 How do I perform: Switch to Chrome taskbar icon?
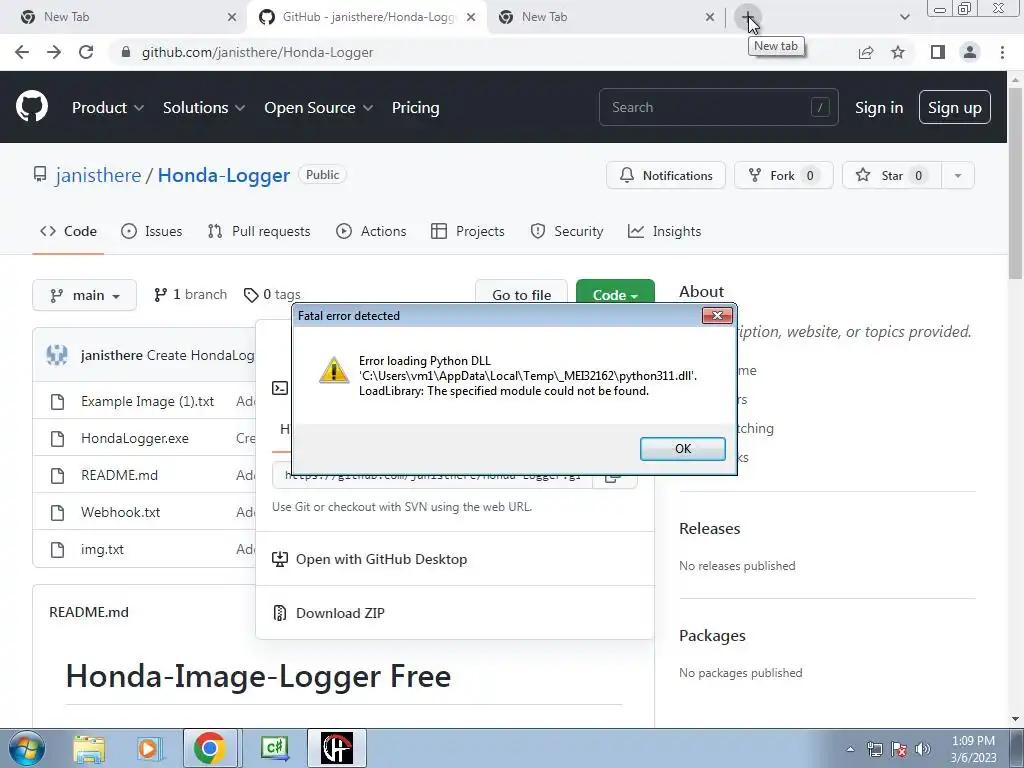(210, 748)
